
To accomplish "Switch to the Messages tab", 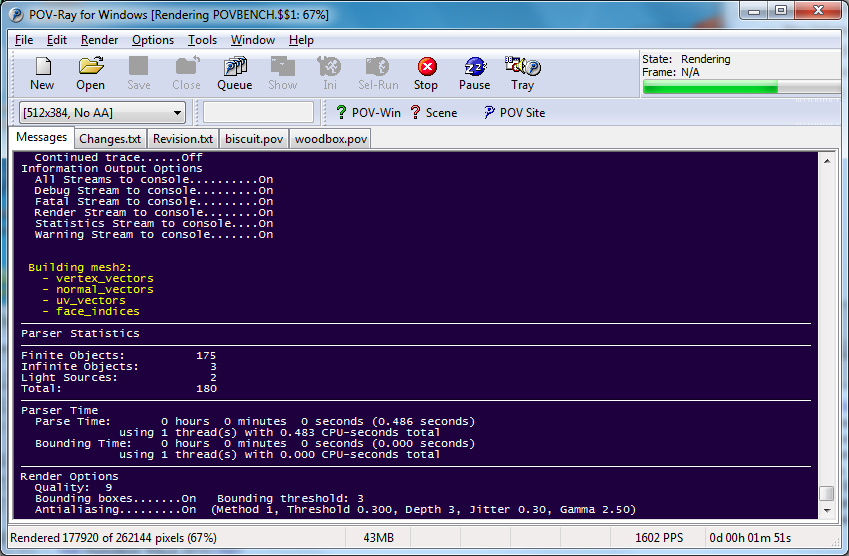I will click(x=41, y=137).
